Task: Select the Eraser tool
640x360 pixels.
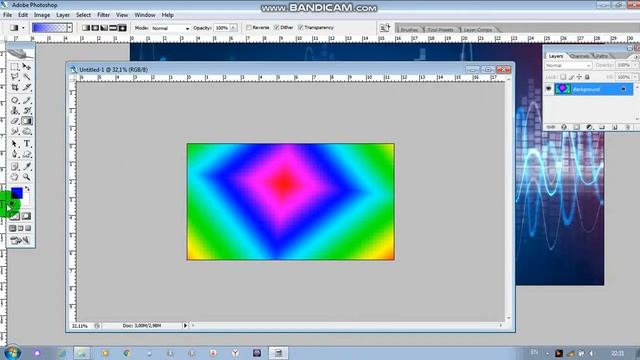Action: coord(15,121)
